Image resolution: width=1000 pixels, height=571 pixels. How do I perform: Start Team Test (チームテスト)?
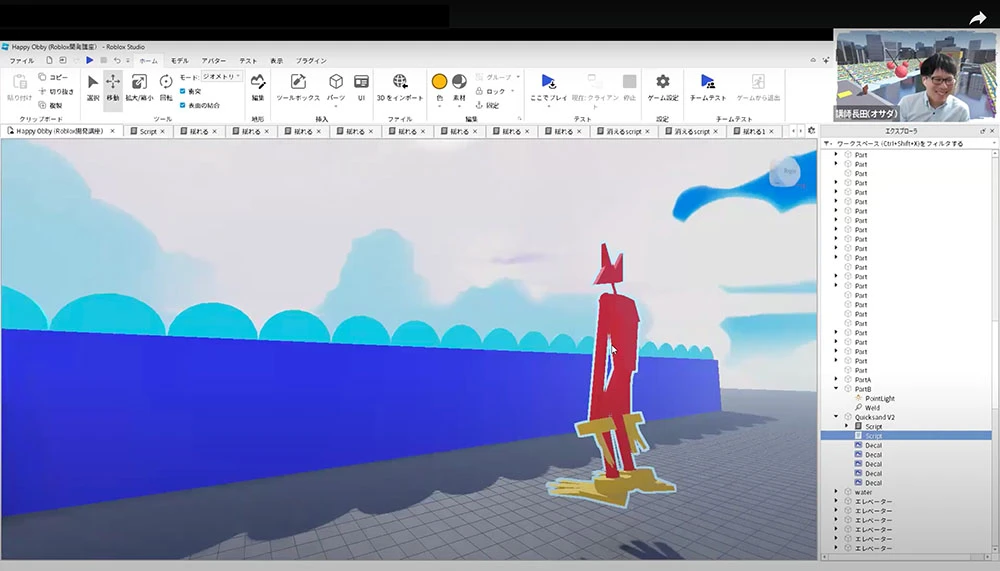pos(708,87)
